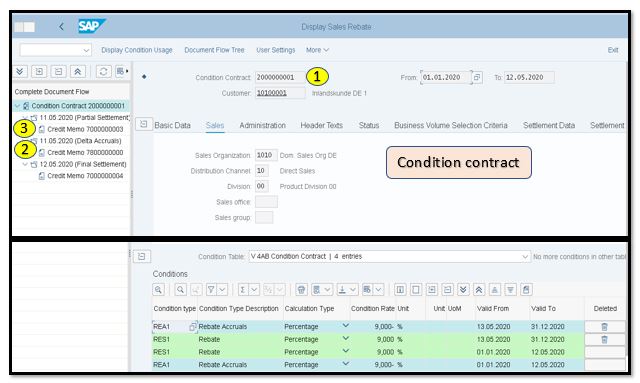
Task: Open Calculation Type dropdown of RES1 row starting 13.05.2020
Action: pos(346,338)
